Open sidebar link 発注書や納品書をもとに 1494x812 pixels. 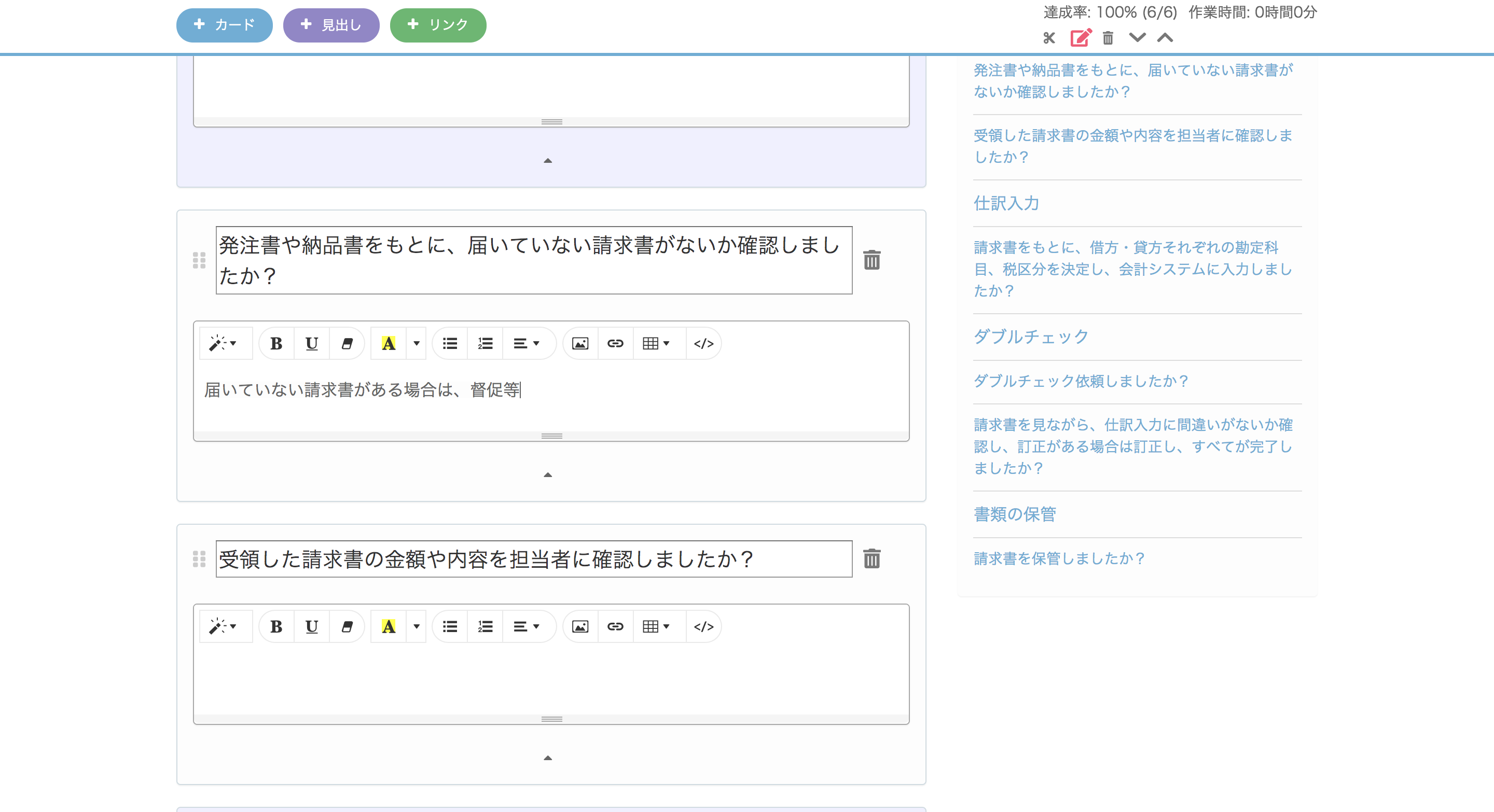click(1132, 81)
